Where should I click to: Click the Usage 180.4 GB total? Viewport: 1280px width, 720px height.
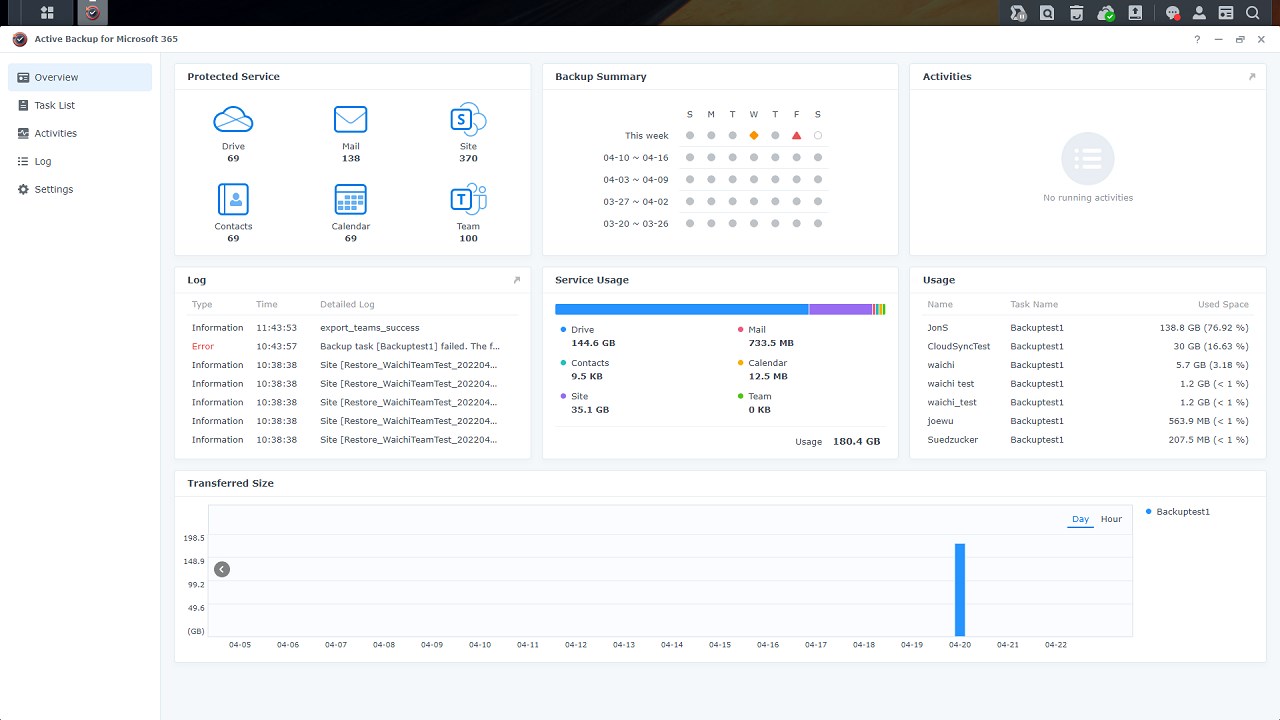coord(838,441)
